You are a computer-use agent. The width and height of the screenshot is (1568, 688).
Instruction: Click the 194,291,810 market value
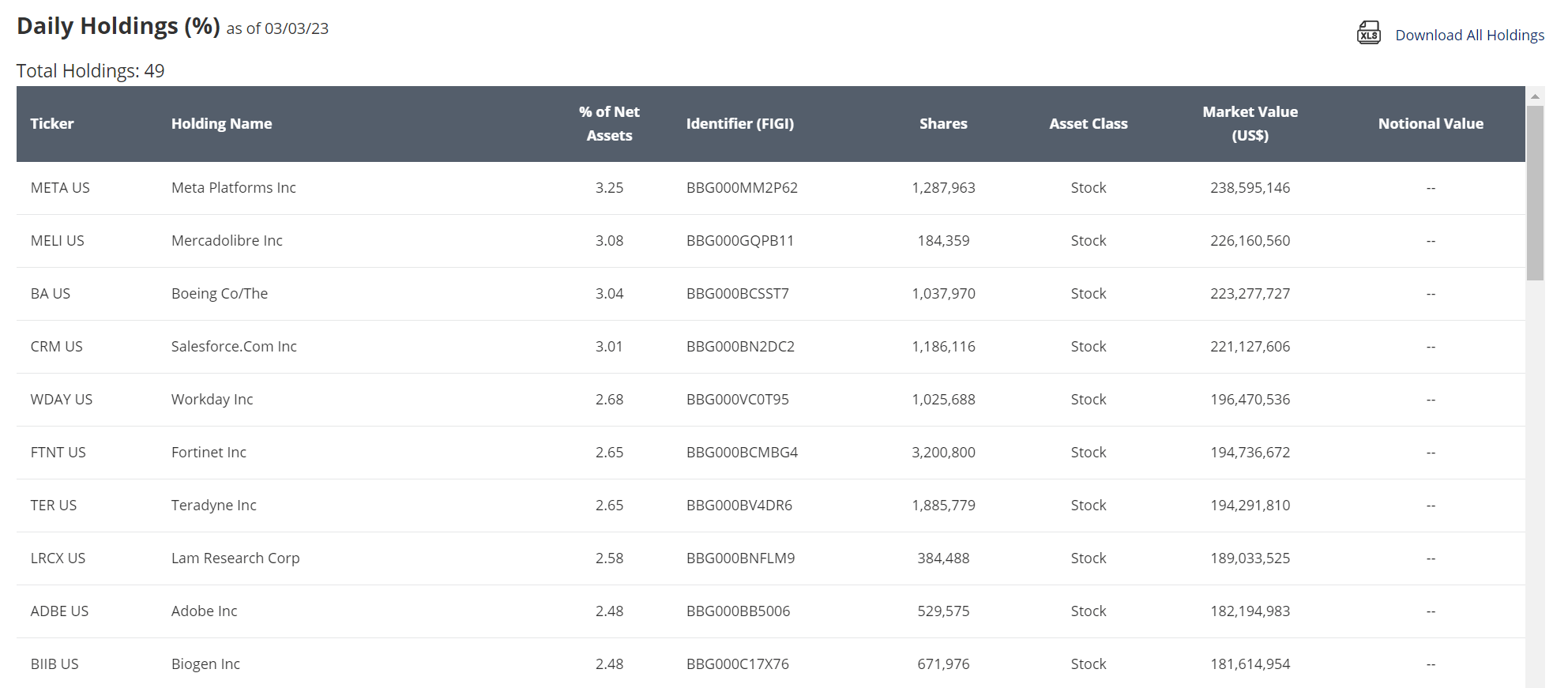point(1250,506)
